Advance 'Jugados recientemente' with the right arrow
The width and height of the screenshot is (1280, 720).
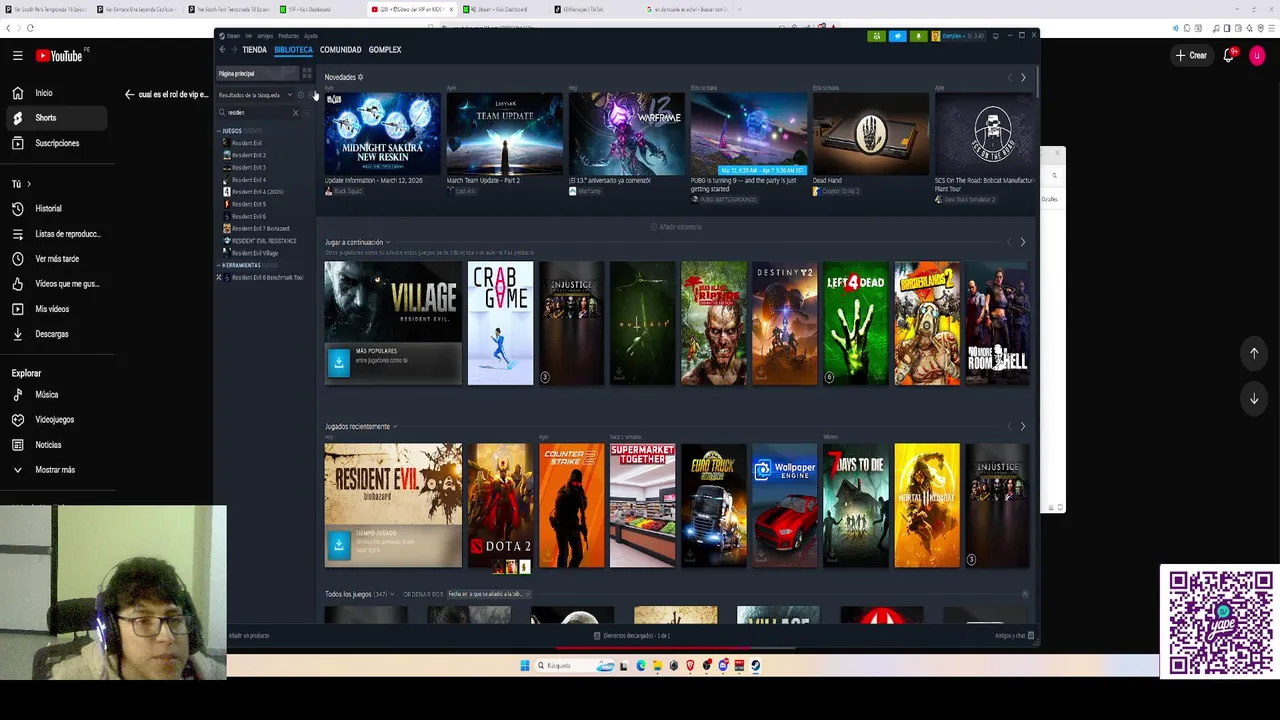tap(1022, 426)
